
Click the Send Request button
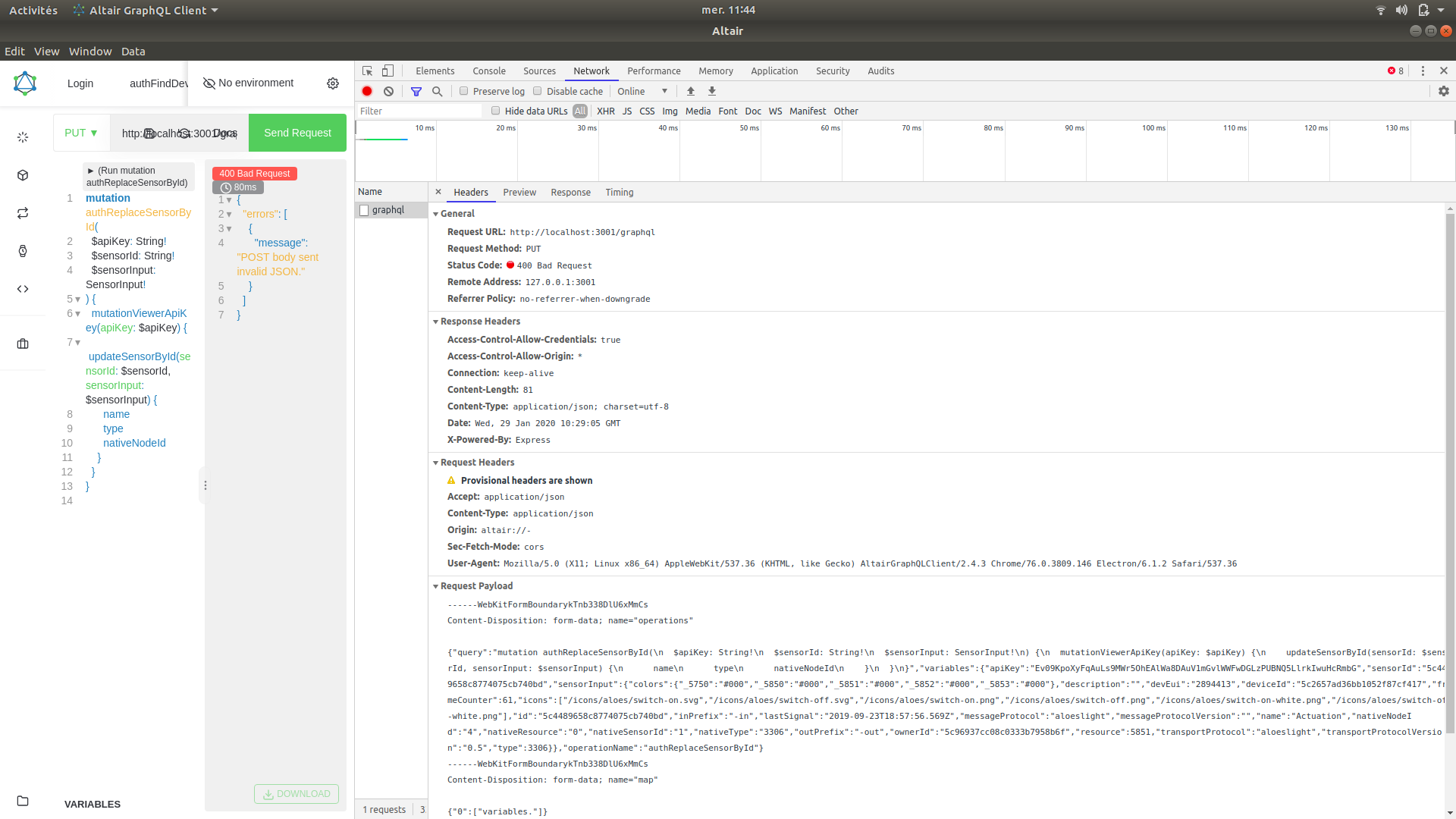tap(297, 132)
